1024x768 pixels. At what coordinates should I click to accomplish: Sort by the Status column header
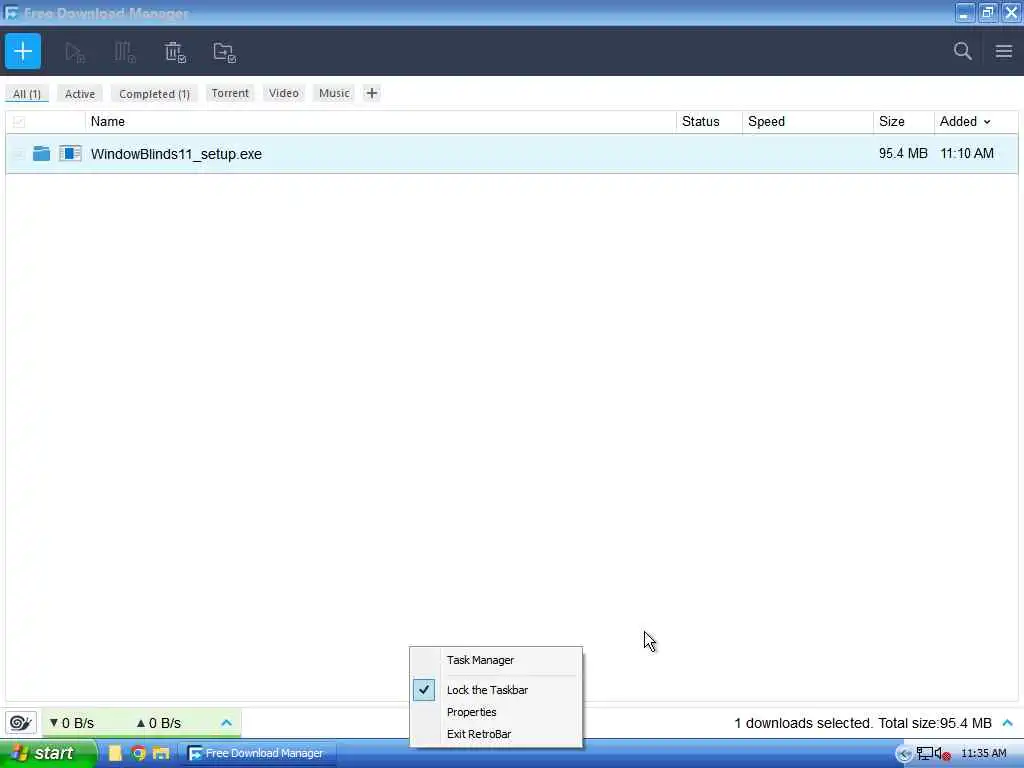pos(709,121)
